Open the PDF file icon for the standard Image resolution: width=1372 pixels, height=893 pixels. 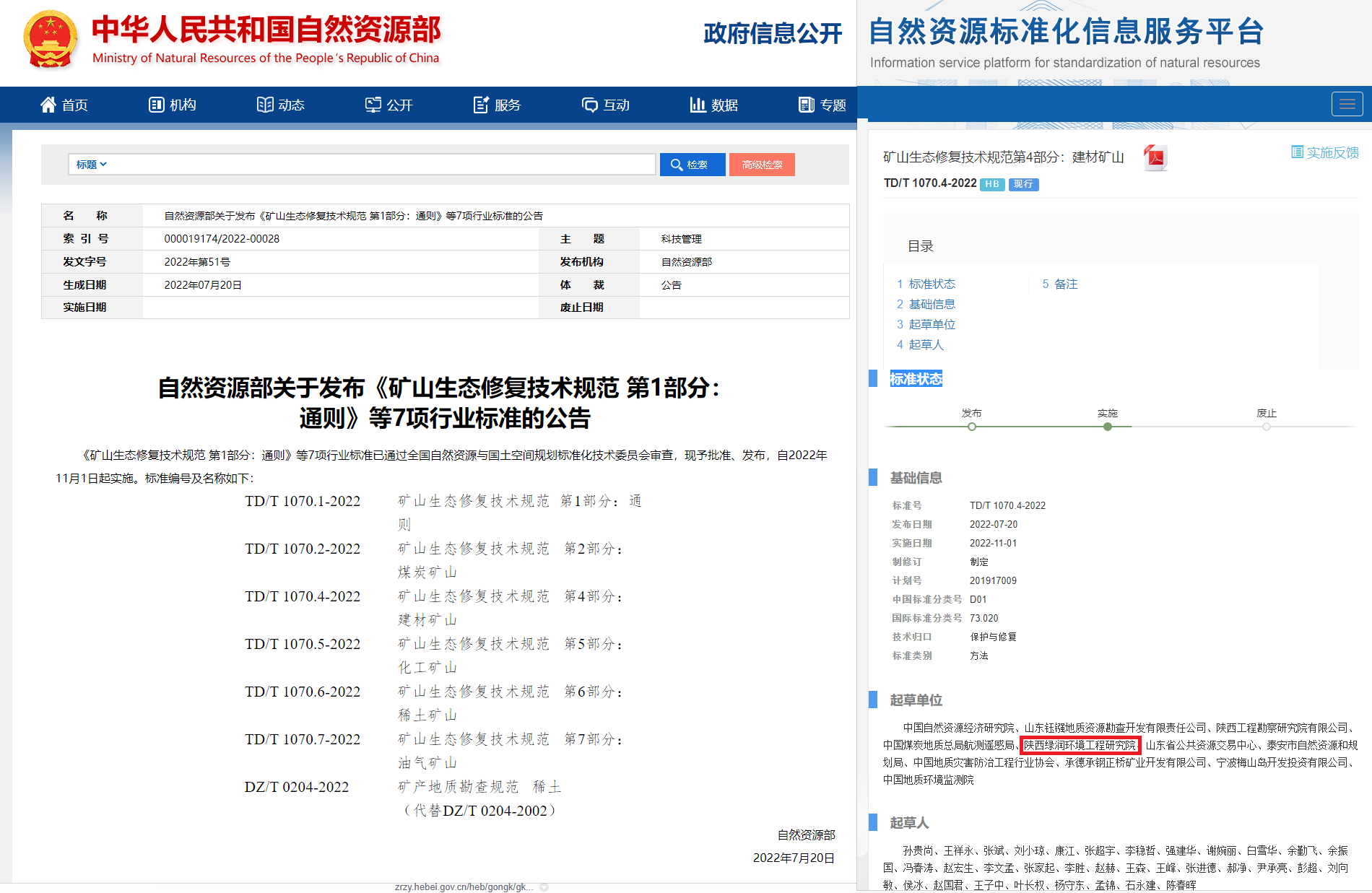coord(1155,157)
